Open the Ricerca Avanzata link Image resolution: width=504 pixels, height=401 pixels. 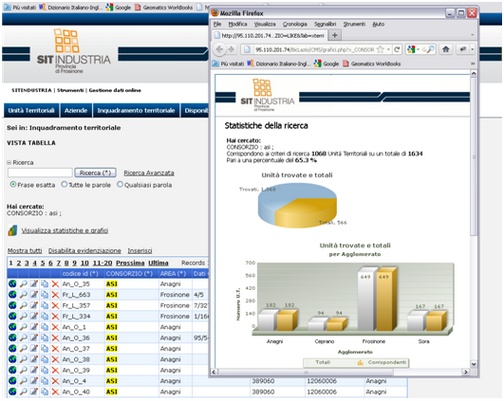coord(149,173)
